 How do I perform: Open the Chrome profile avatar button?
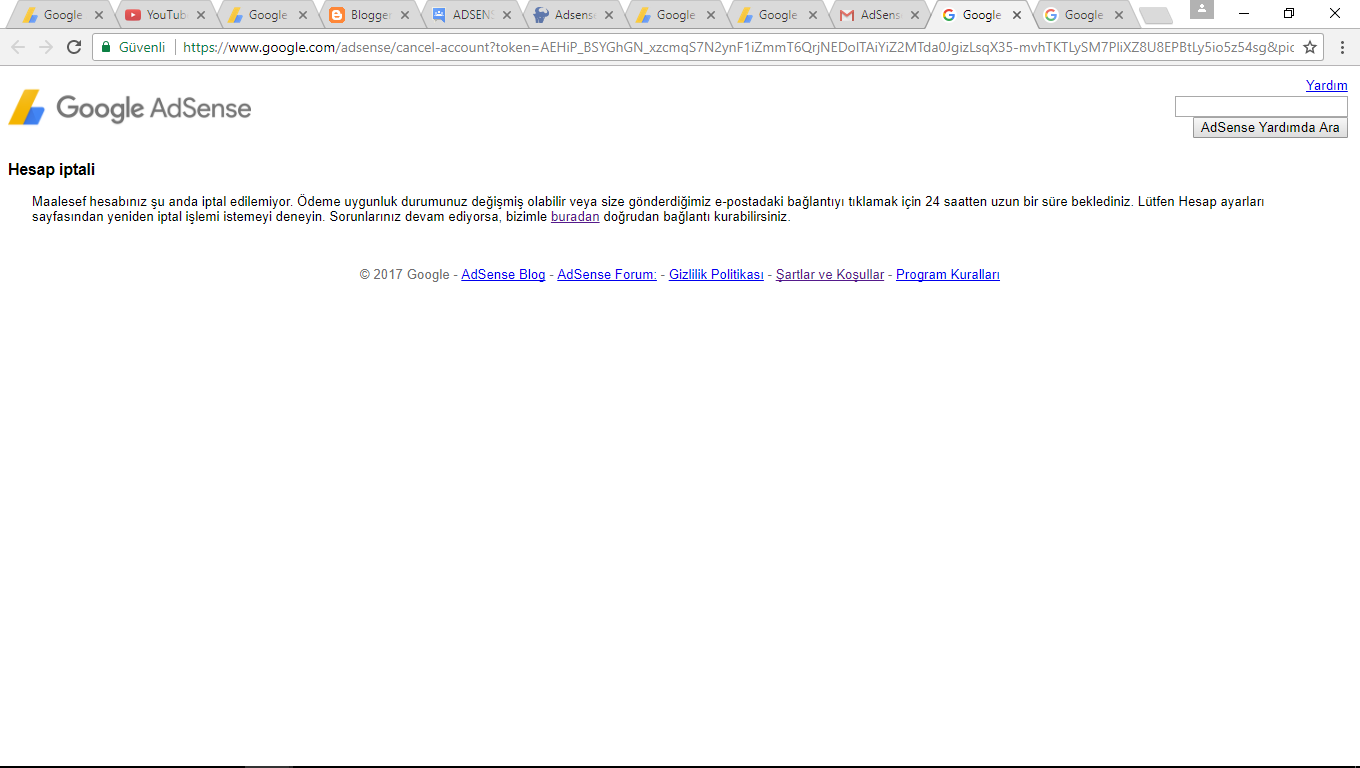[1201, 9]
